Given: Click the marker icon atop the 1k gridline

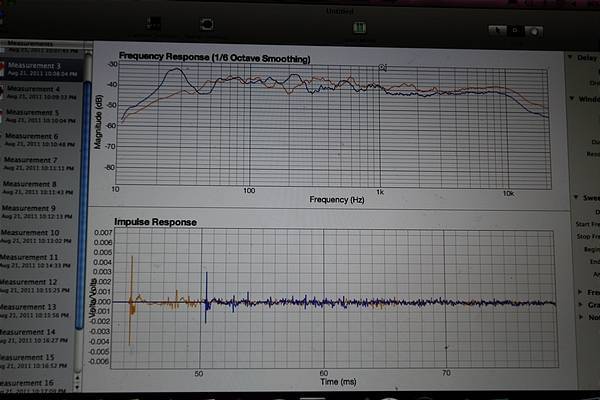Looking at the screenshot, I should point(382,68).
